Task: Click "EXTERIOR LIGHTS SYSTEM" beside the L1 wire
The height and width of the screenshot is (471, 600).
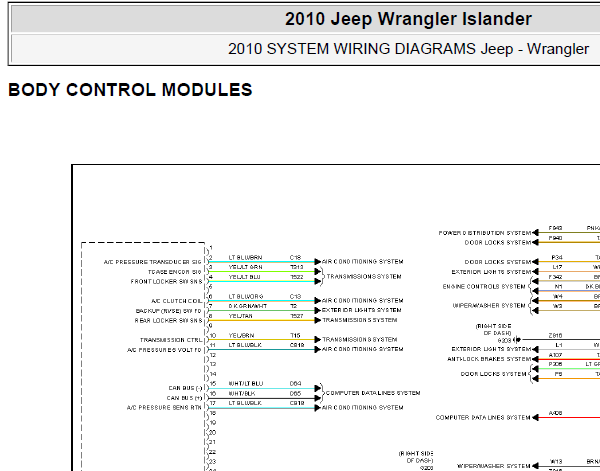Action: [491, 349]
